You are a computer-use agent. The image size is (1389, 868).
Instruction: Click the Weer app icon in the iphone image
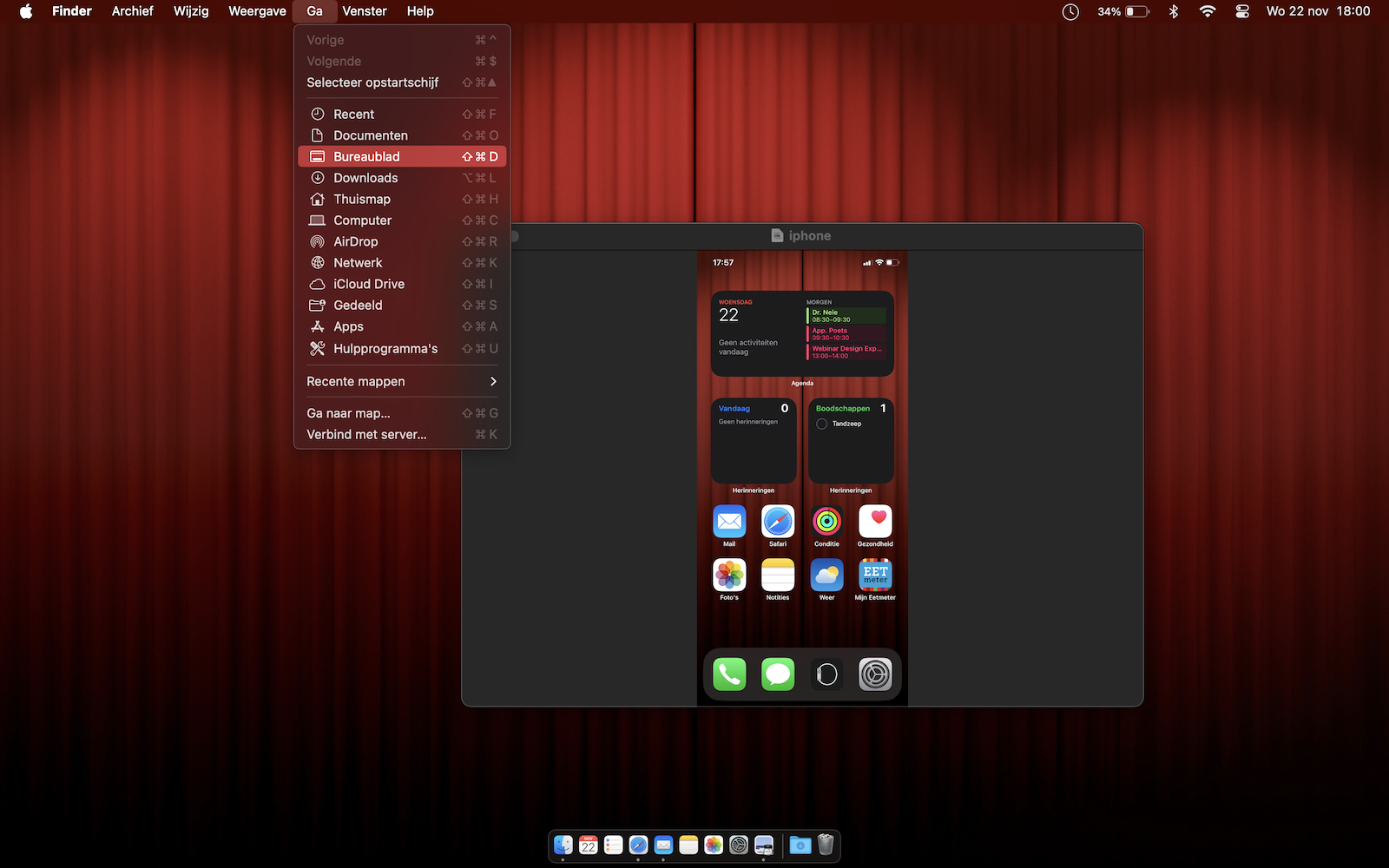tap(826, 575)
